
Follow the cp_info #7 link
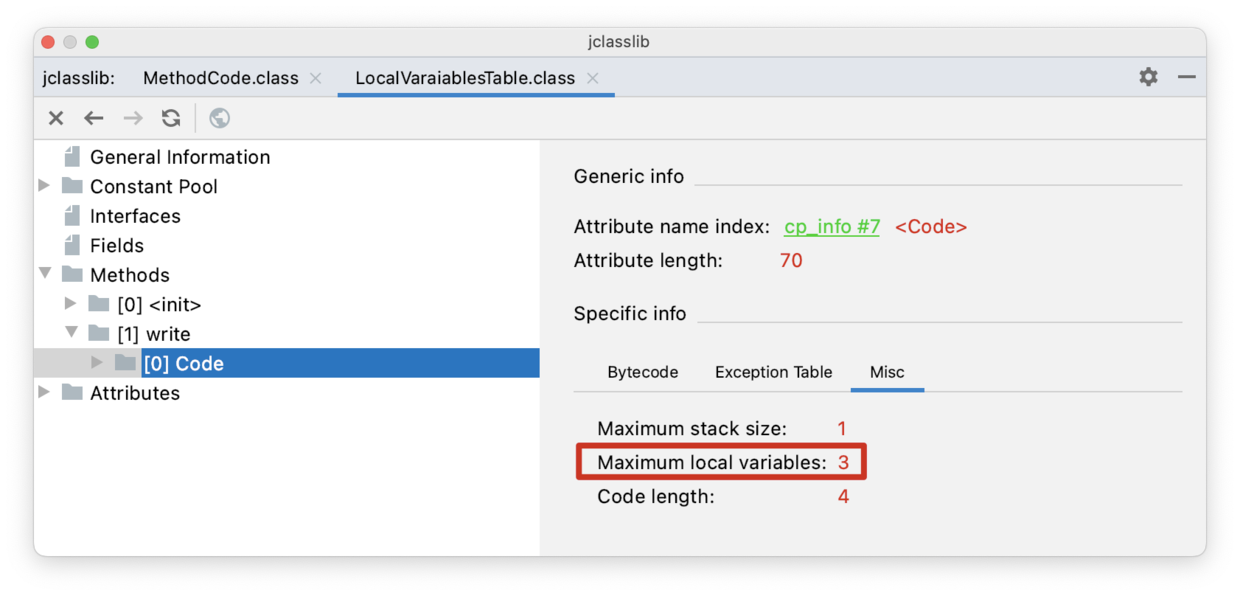831,227
